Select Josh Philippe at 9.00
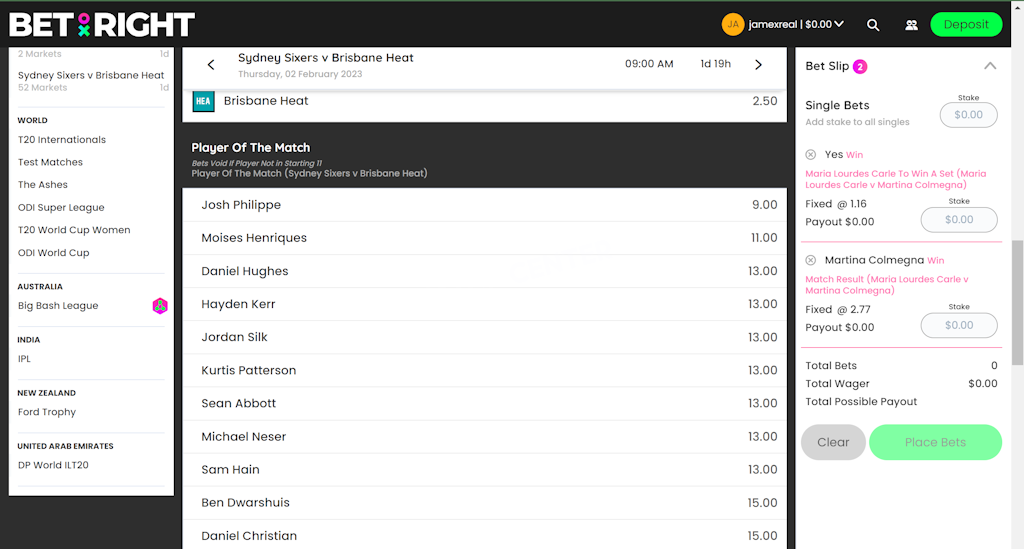This screenshot has height=549, width=1024. click(485, 205)
